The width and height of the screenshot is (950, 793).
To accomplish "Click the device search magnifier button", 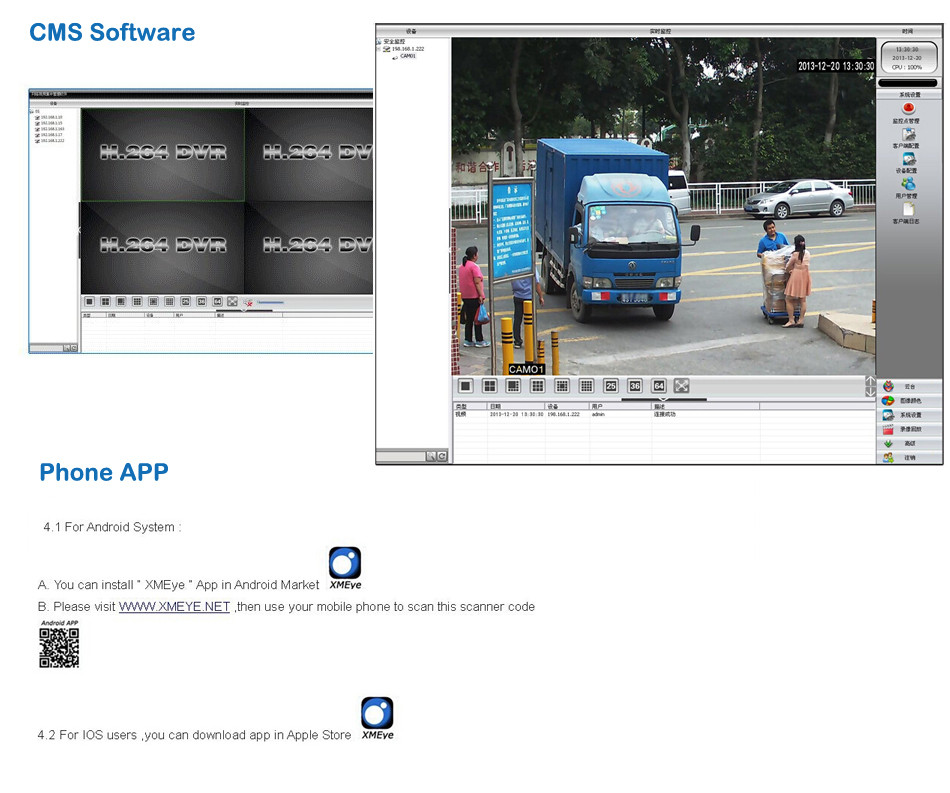I will tap(431, 457).
